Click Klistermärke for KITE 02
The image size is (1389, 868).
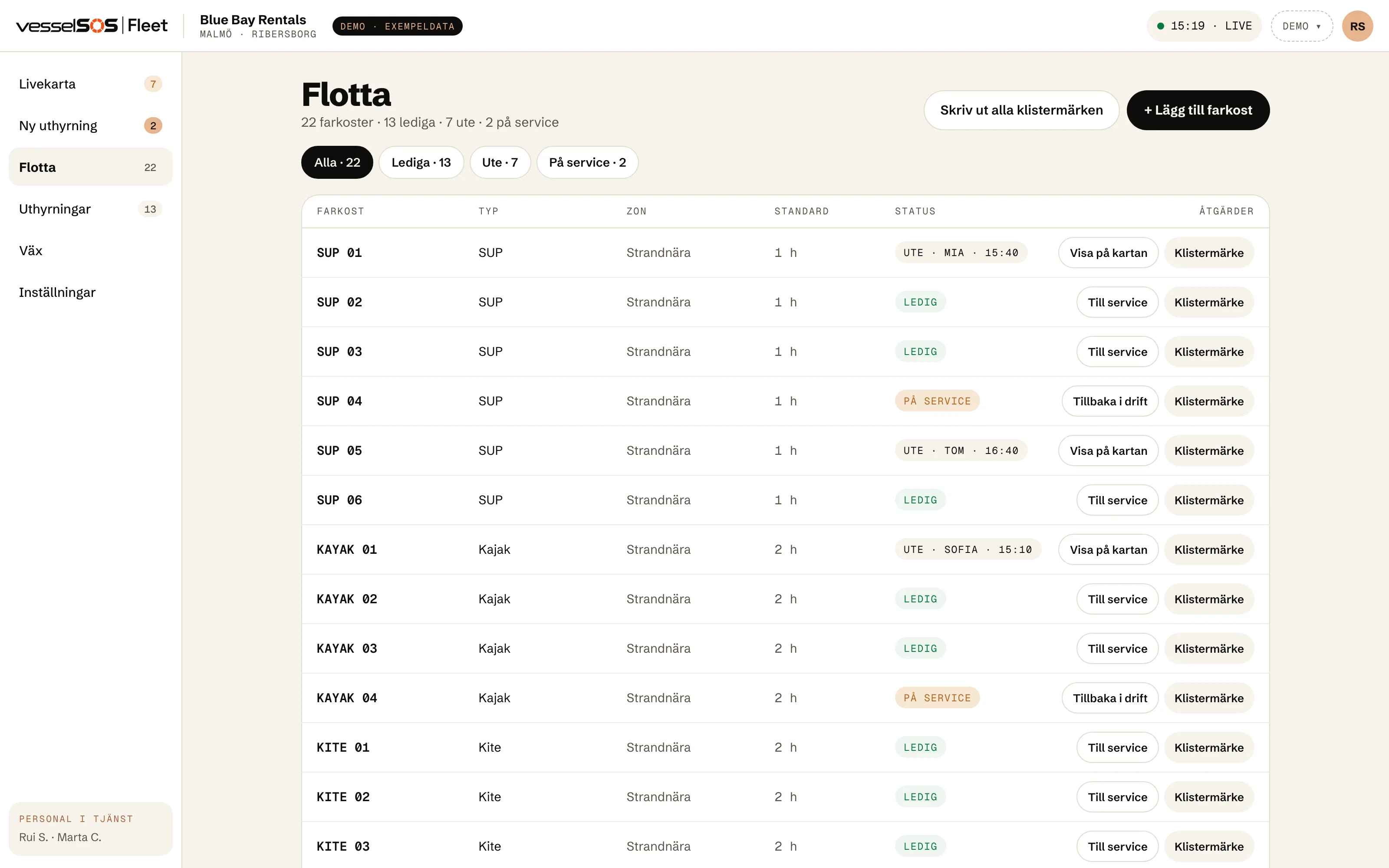tap(1209, 797)
